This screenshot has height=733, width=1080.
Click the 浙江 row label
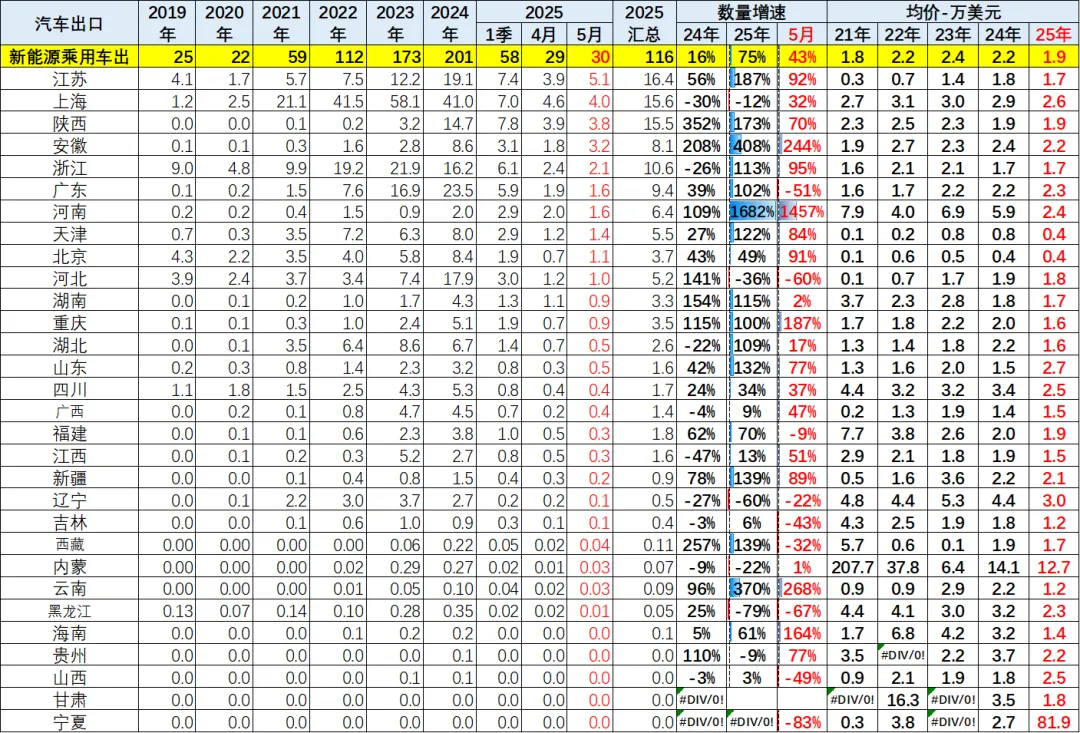click(70, 168)
